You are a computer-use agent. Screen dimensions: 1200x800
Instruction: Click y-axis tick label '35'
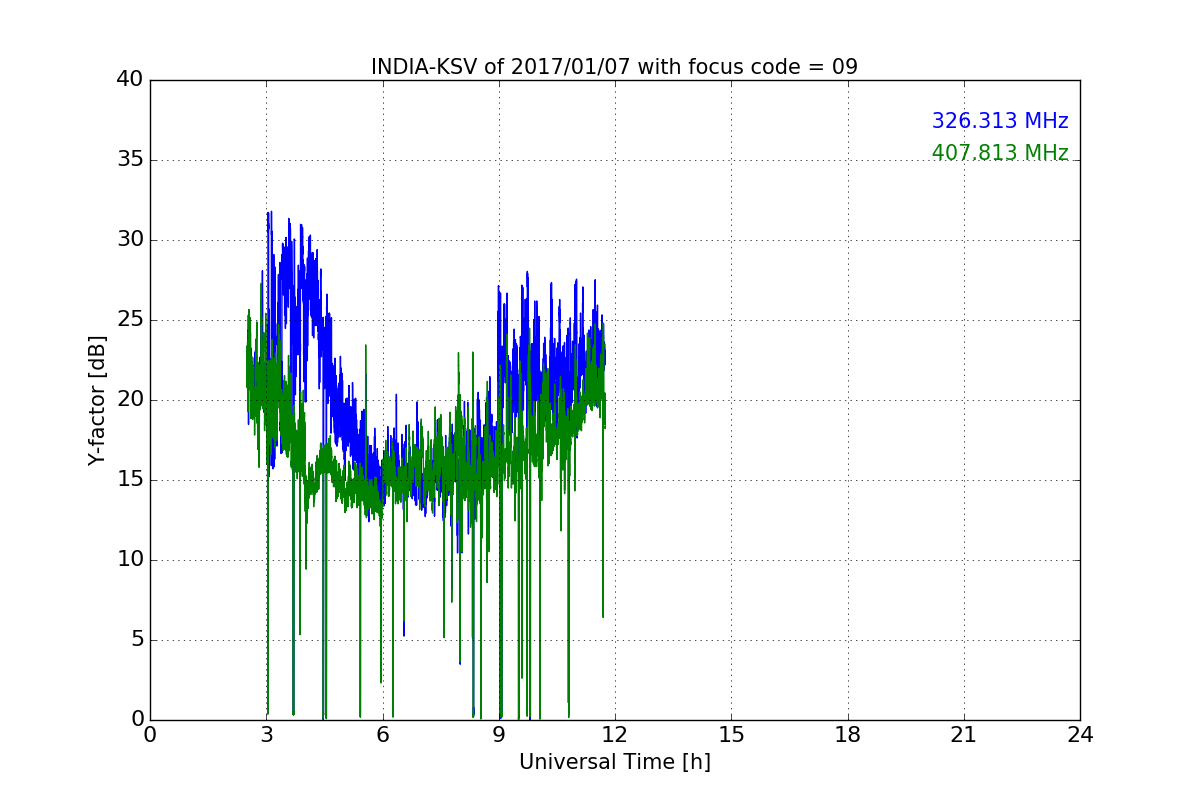pyautogui.click(x=130, y=160)
